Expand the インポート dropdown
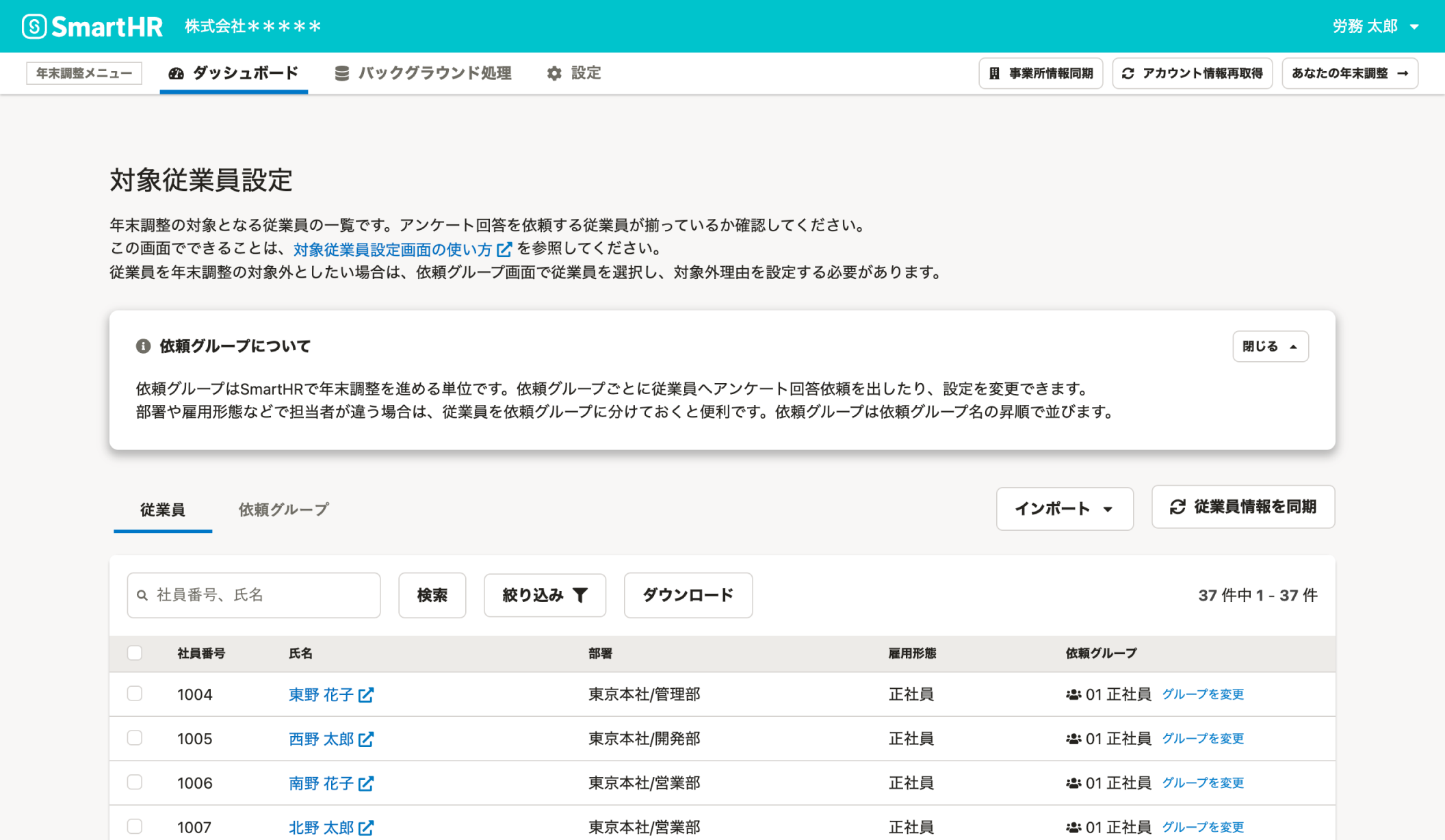 tap(1065, 509)
